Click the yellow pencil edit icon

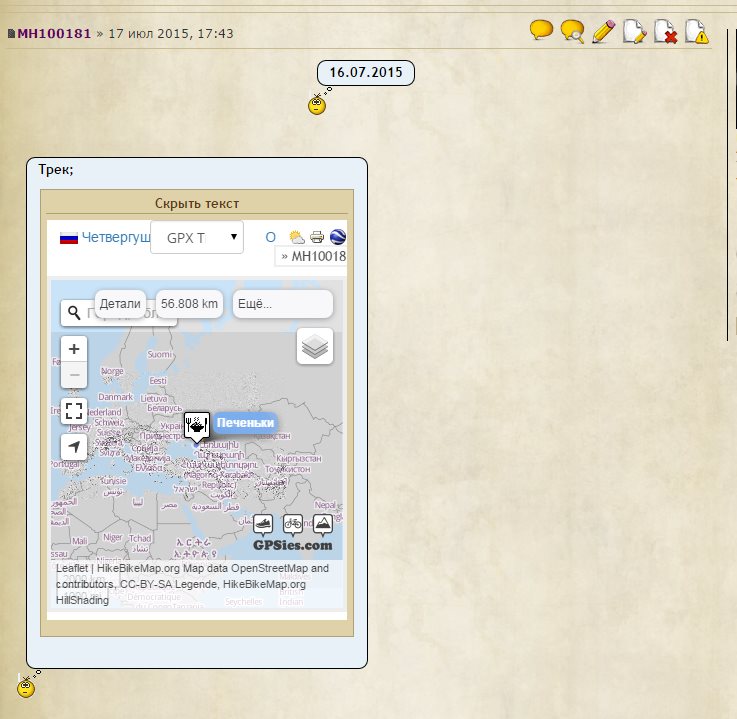tap(603, 32)
